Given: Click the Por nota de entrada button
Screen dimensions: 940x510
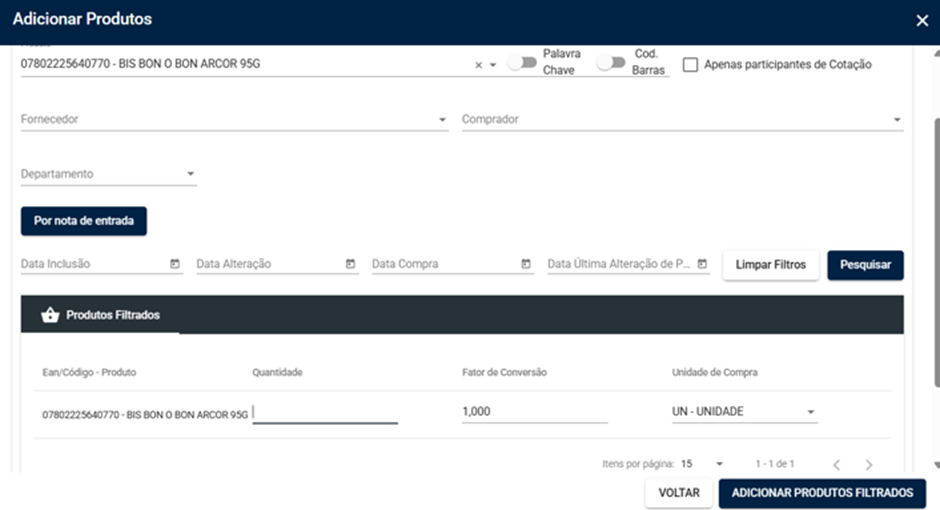Looking at the screenshot, I should click(84, 221).
